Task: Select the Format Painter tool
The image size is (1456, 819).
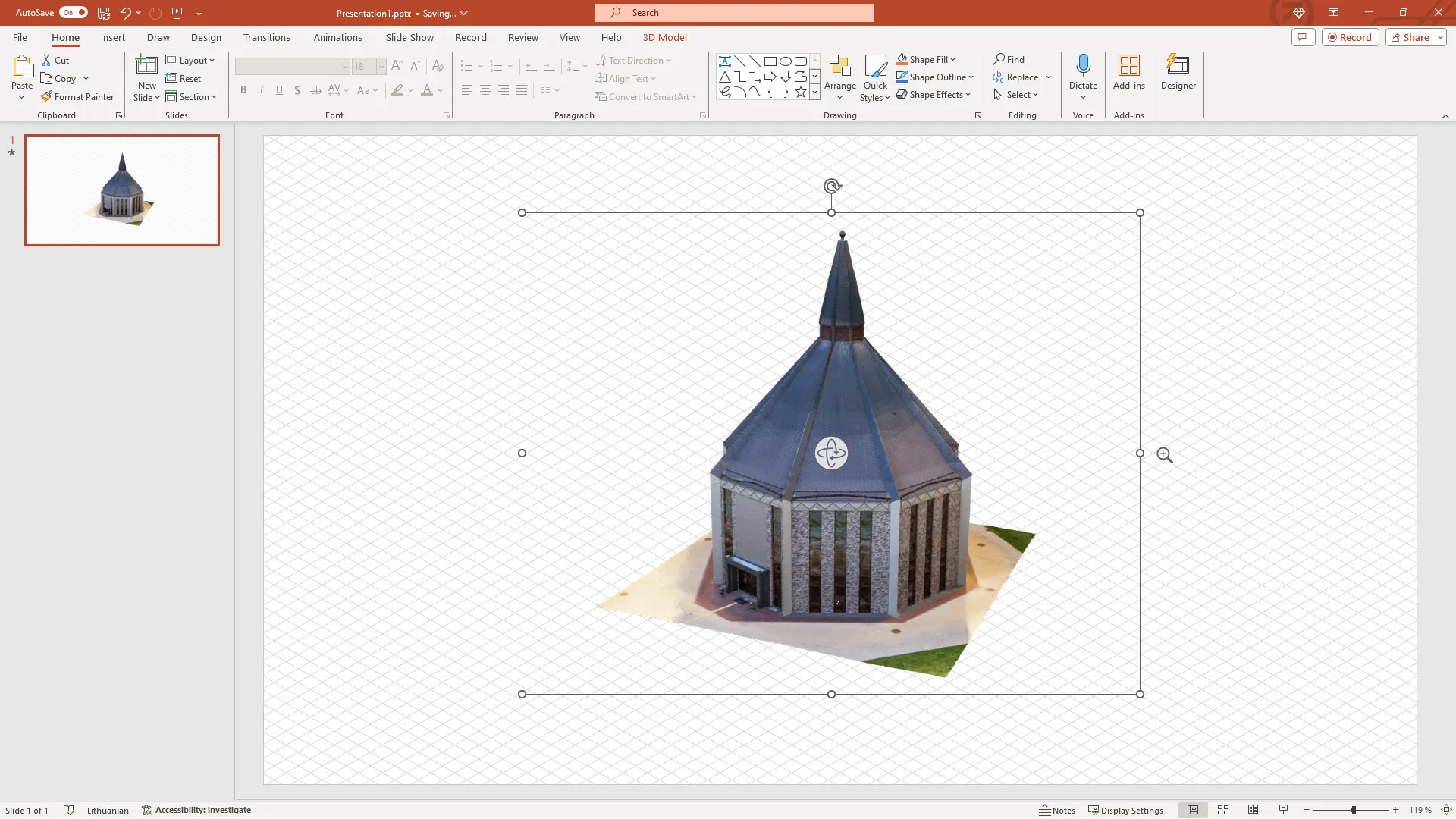Action: click(x=78, y=96)
